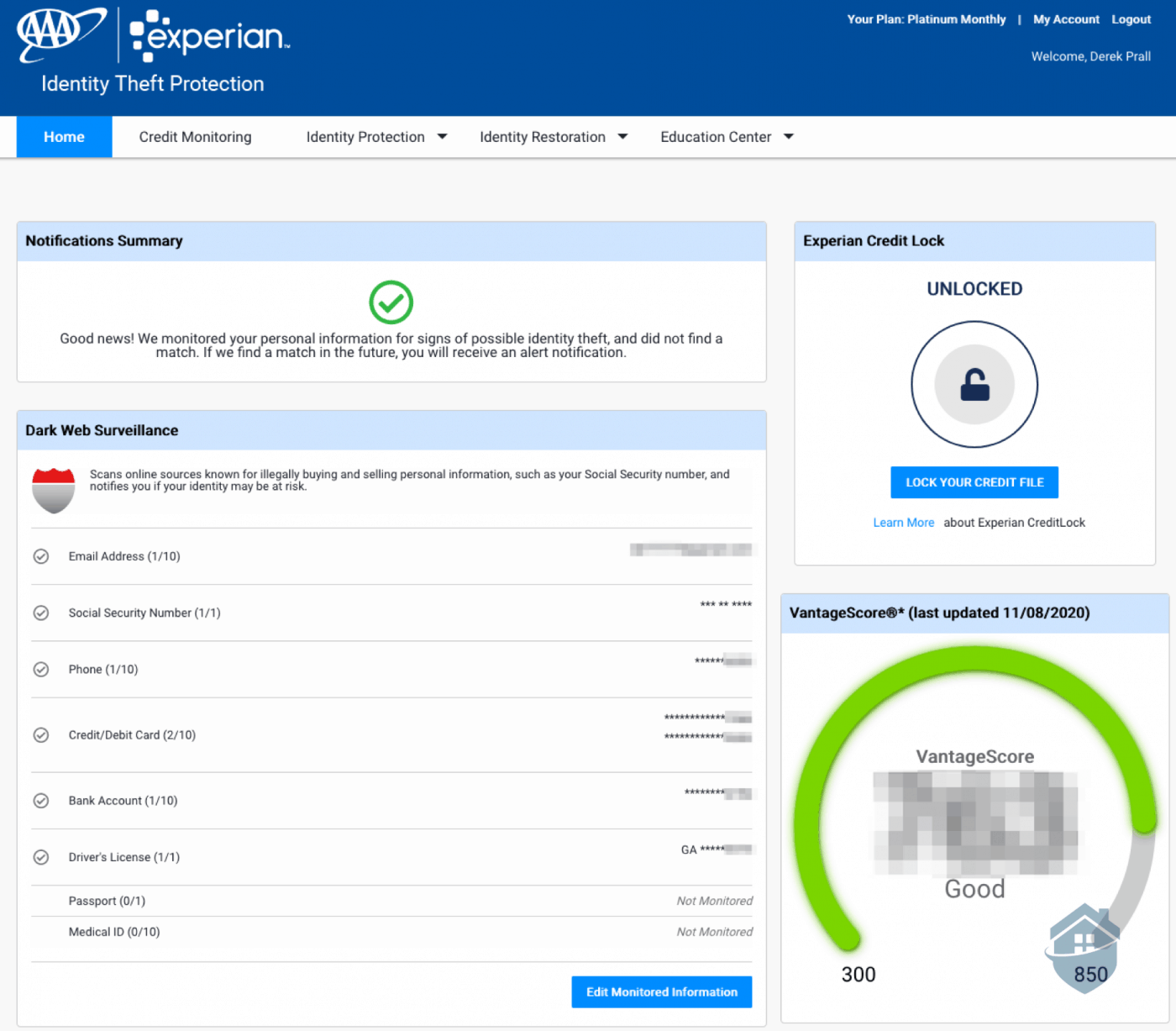Viewport: 1176px width, 1031px height.
Task: Toggle the Credit/Debit Card monitored indicator
Action: tap(41, 734)
